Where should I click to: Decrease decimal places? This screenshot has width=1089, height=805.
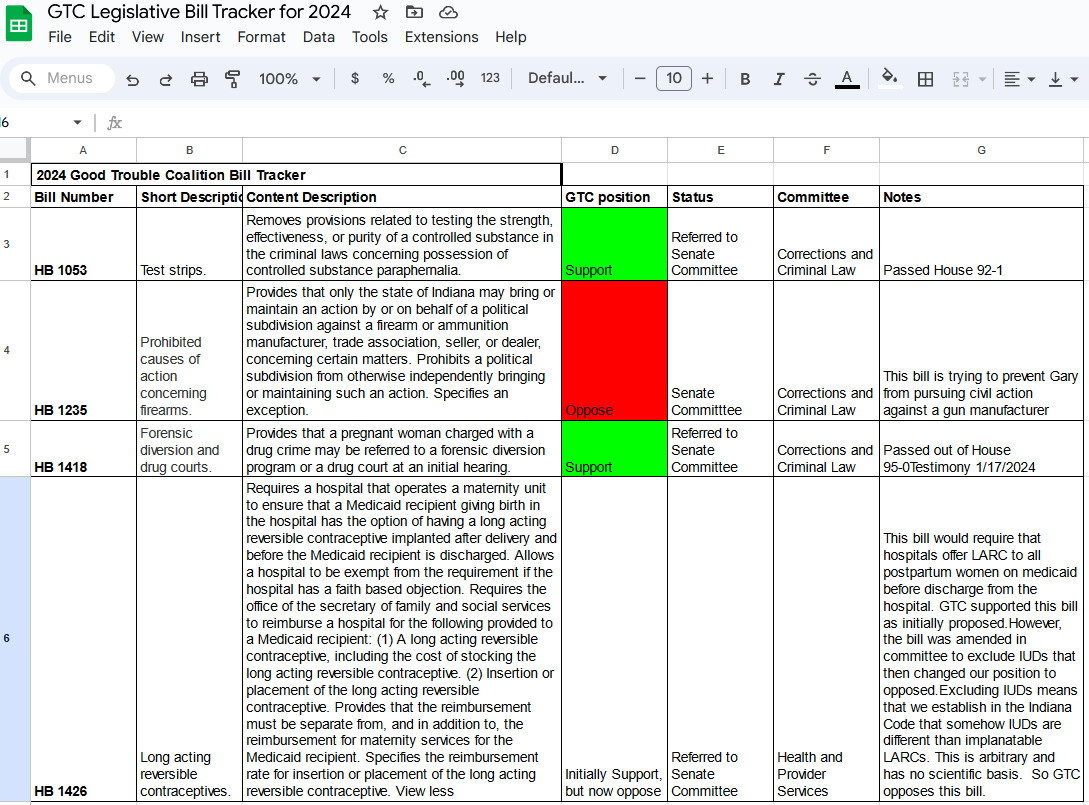point(421,78)
